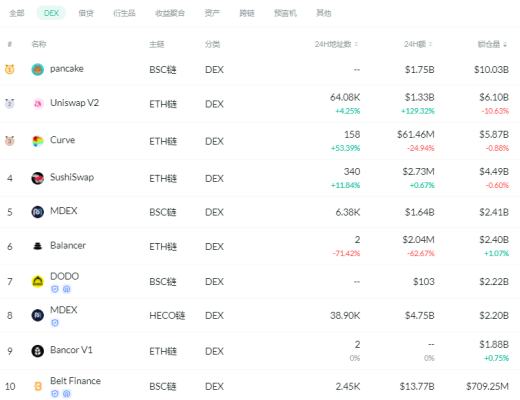
Task: Click Uniswap V2's 64.08K address count
Action: point(345,97)
